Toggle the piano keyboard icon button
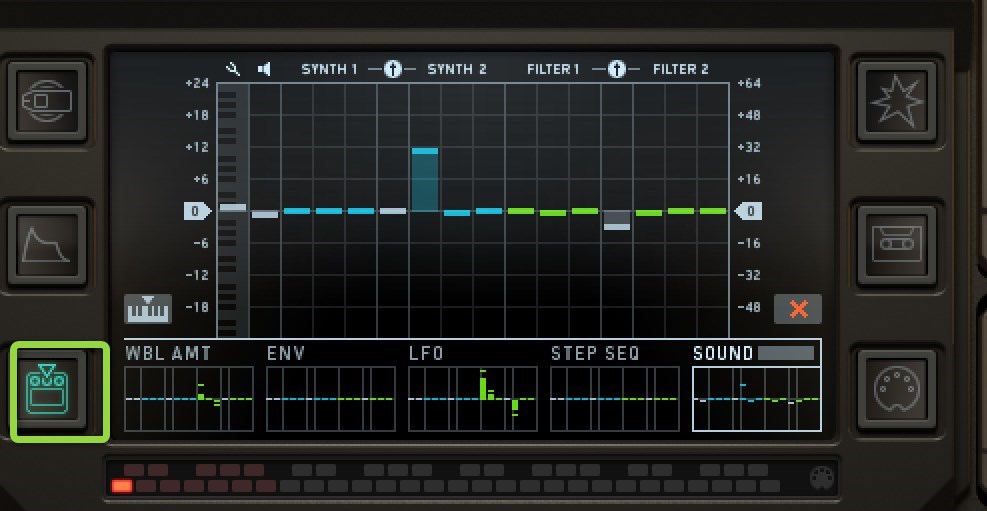 click(x=148, y=309)
